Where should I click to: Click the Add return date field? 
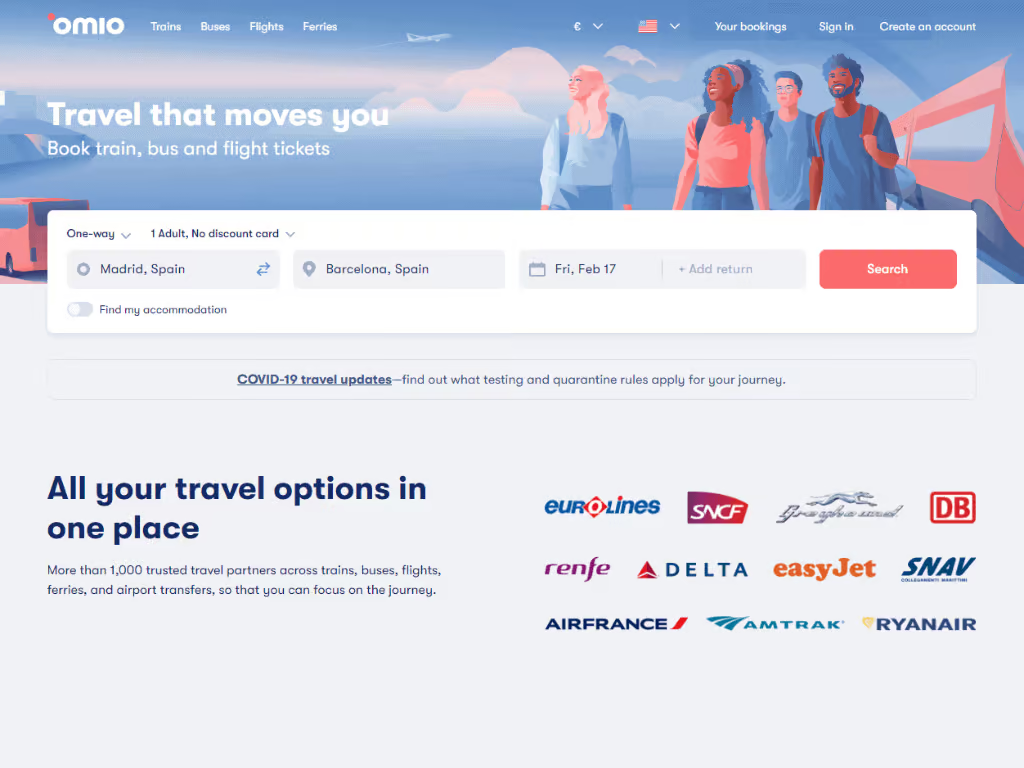coord(733,269)
